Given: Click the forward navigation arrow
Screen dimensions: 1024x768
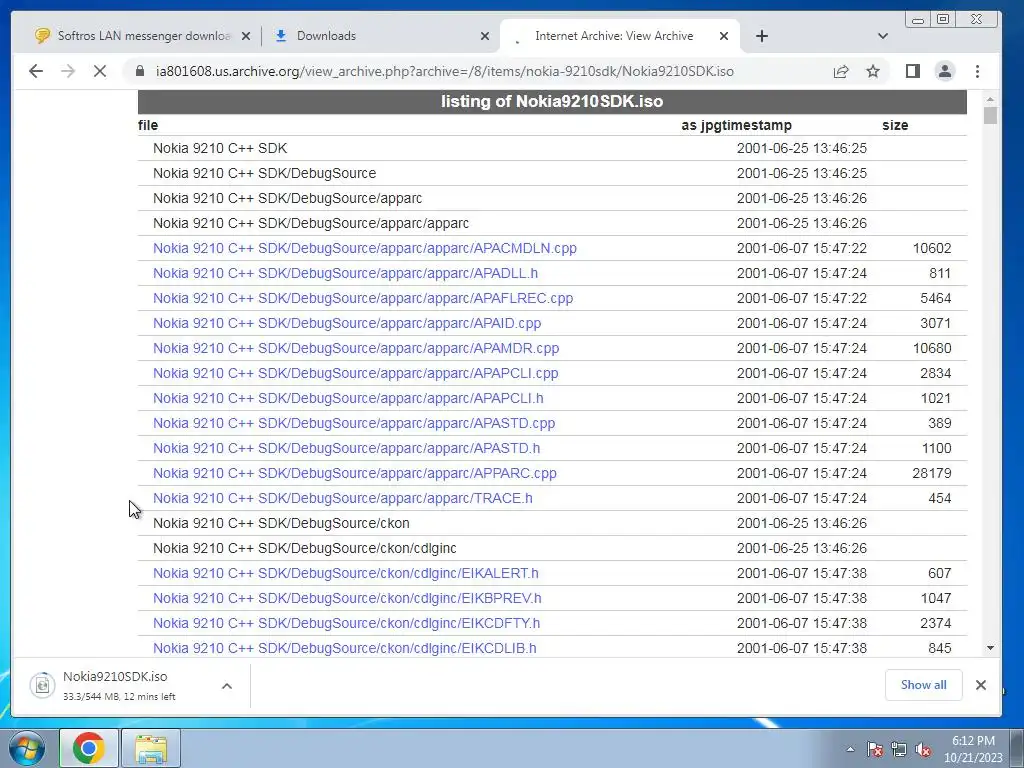Looking at the screenshot, I should (68, 71).
